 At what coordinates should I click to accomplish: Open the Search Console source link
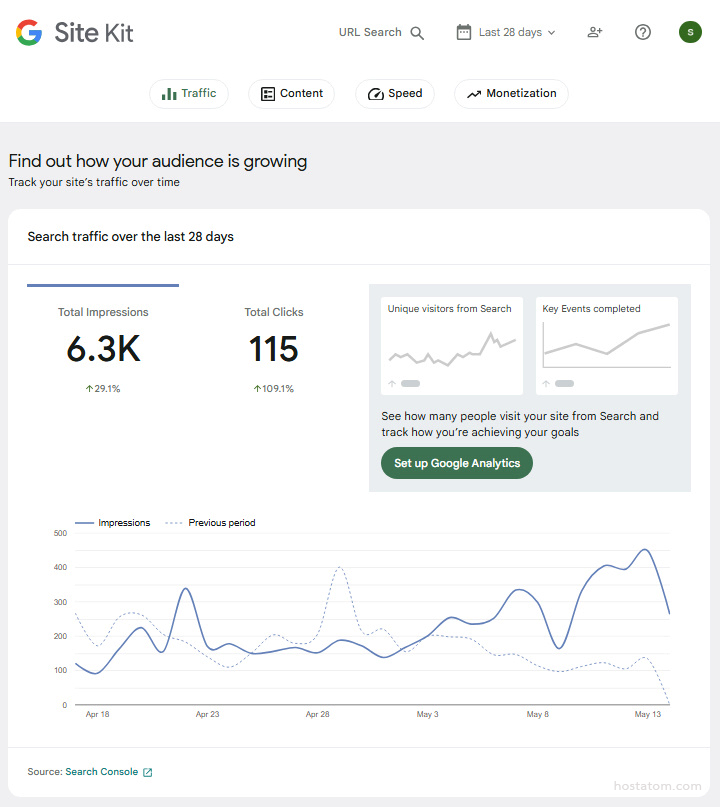point(102,771)
